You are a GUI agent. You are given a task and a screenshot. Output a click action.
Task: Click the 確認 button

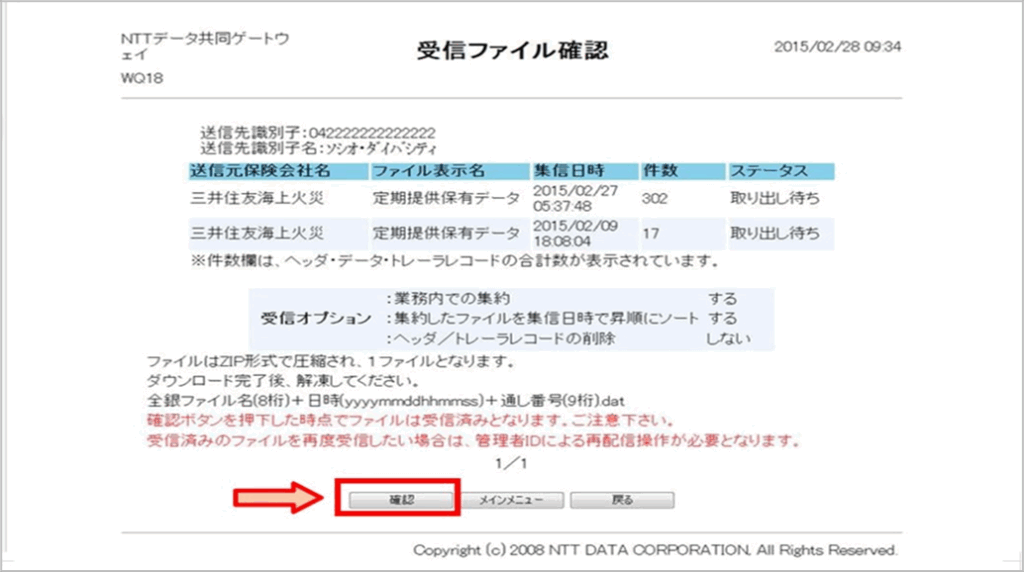tap(399, 499)
